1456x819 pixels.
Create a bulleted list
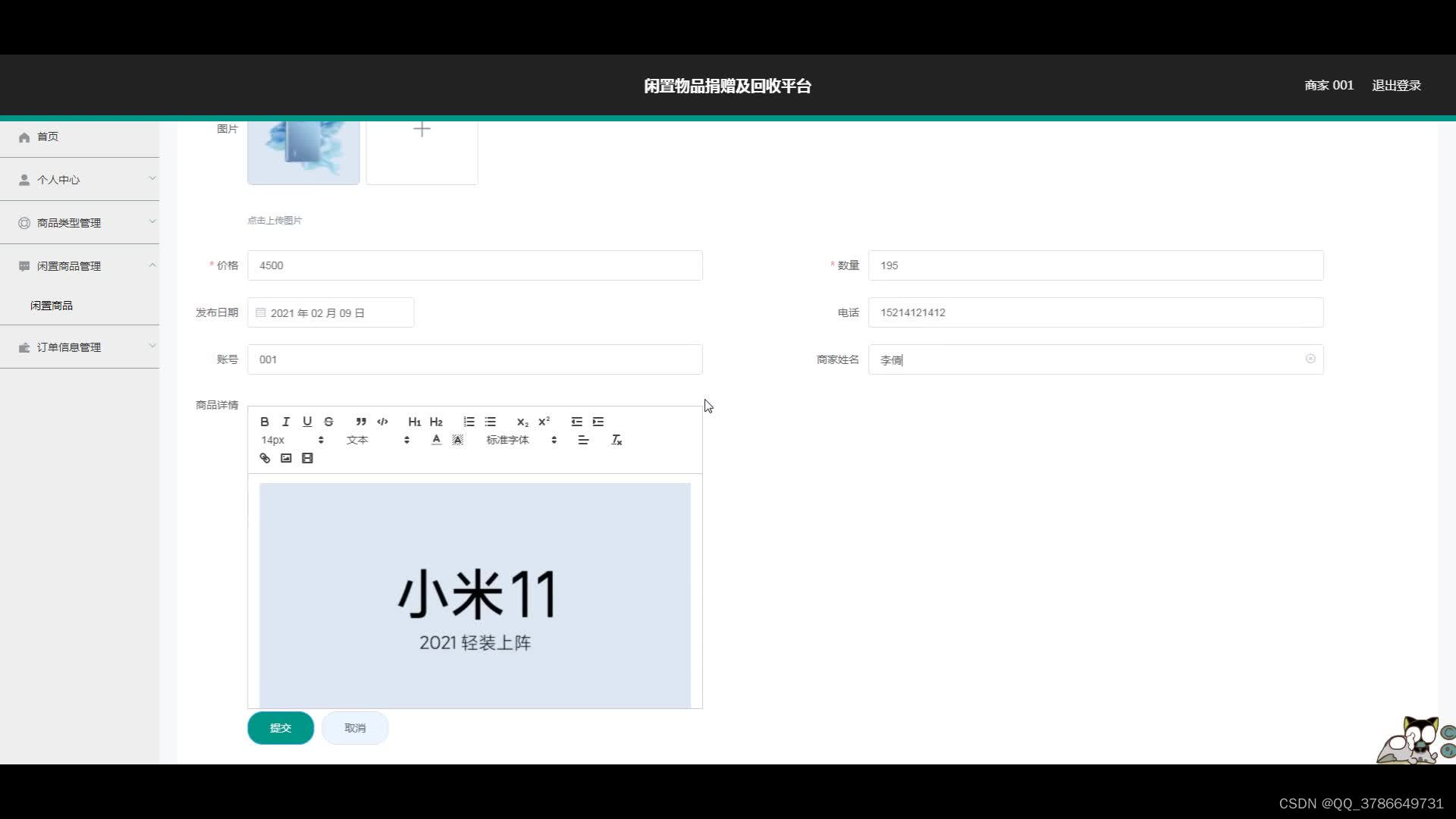click(491, 422)
